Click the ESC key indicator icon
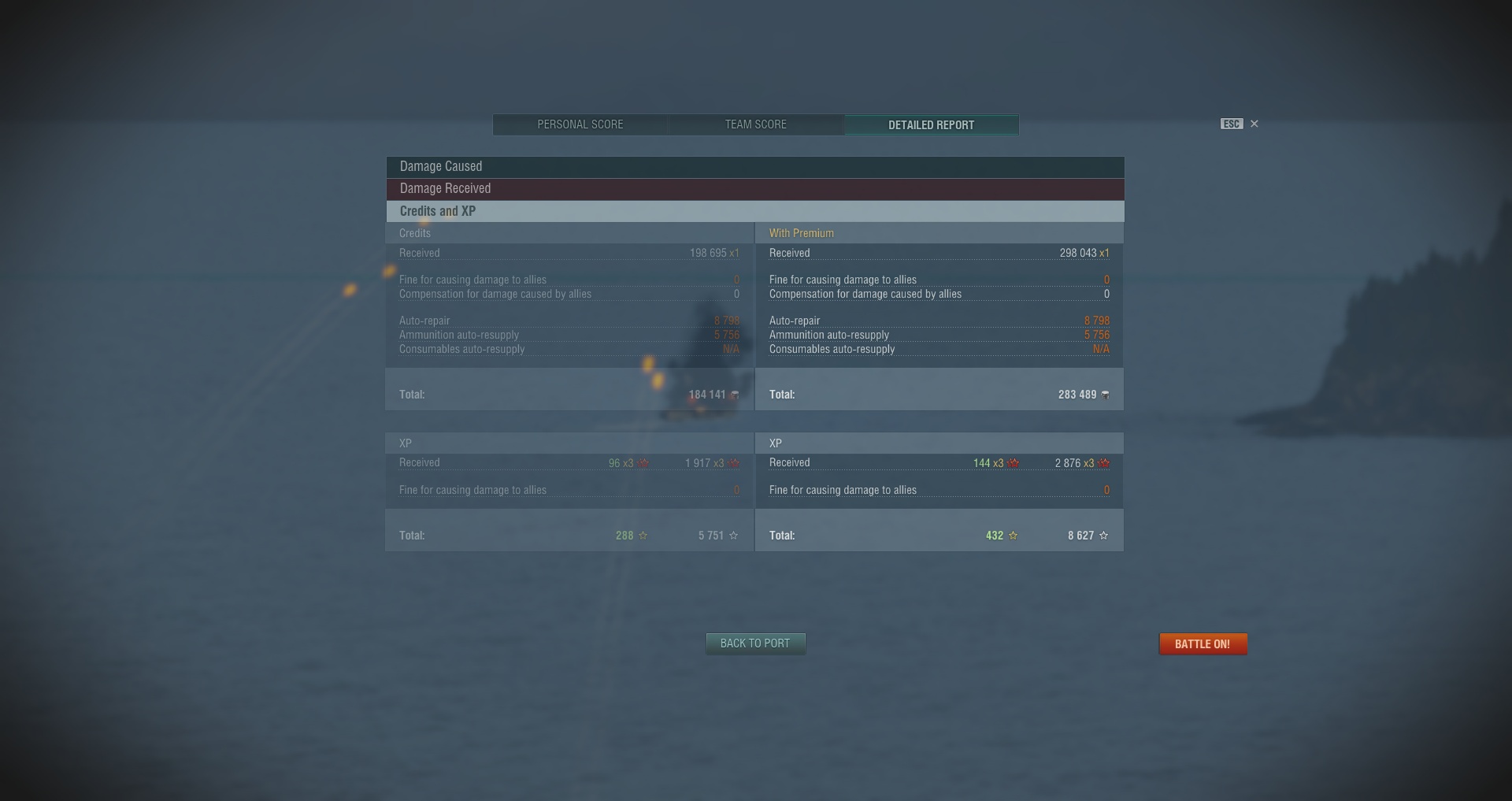This screenshot has height=801, width=1512. click(x=1232, y=124)
